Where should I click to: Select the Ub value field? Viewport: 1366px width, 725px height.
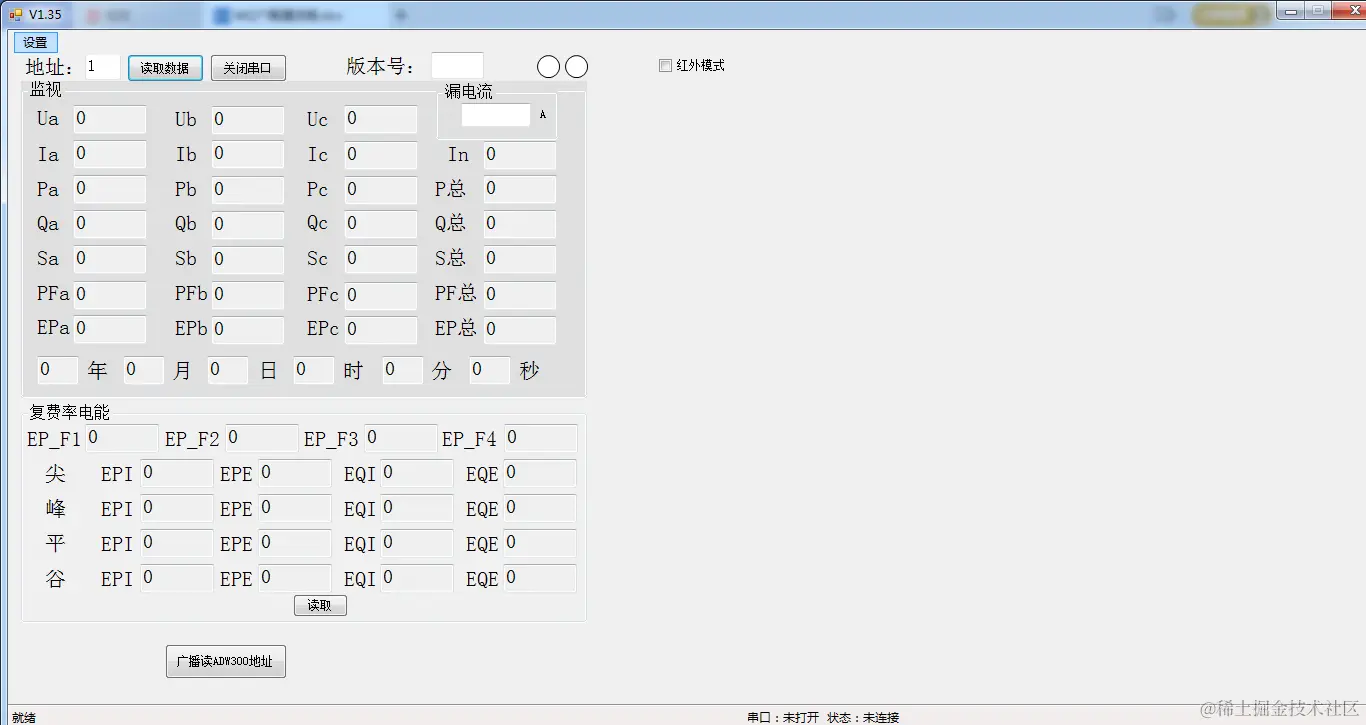pos(248,120)
